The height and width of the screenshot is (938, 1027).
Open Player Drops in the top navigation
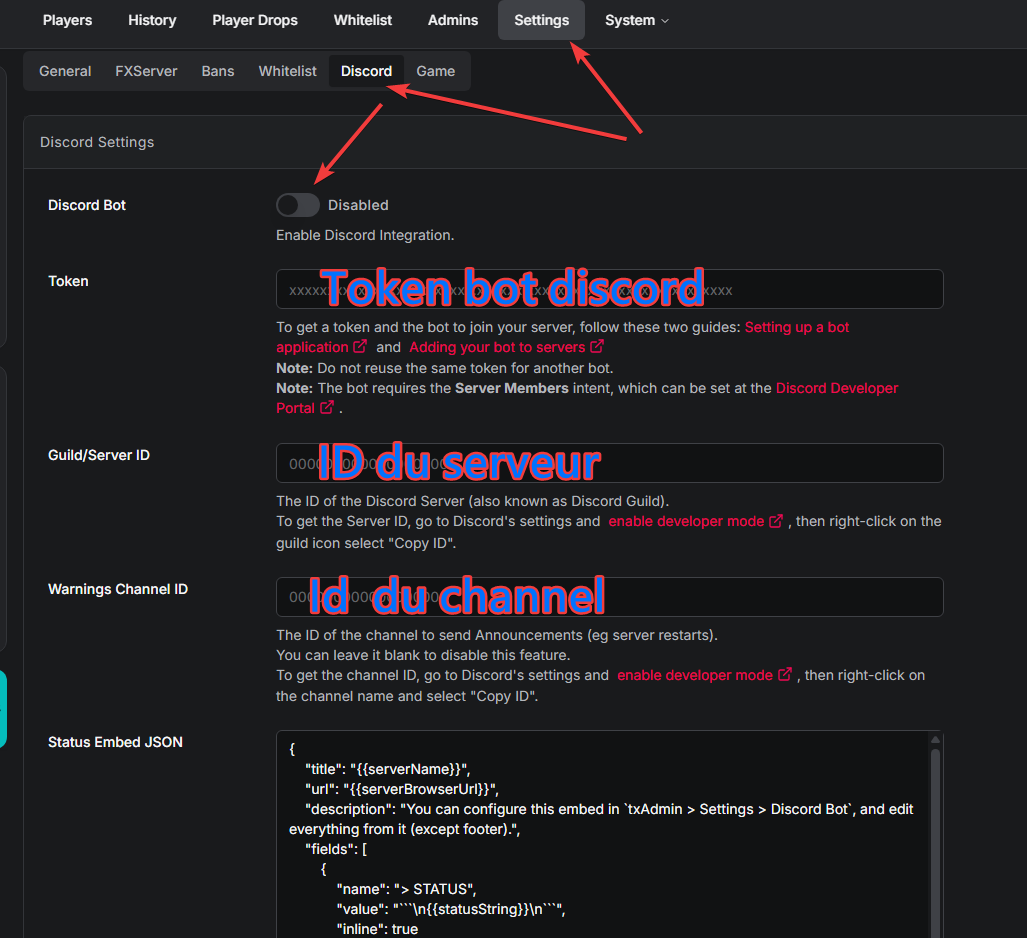coord(255,20)
